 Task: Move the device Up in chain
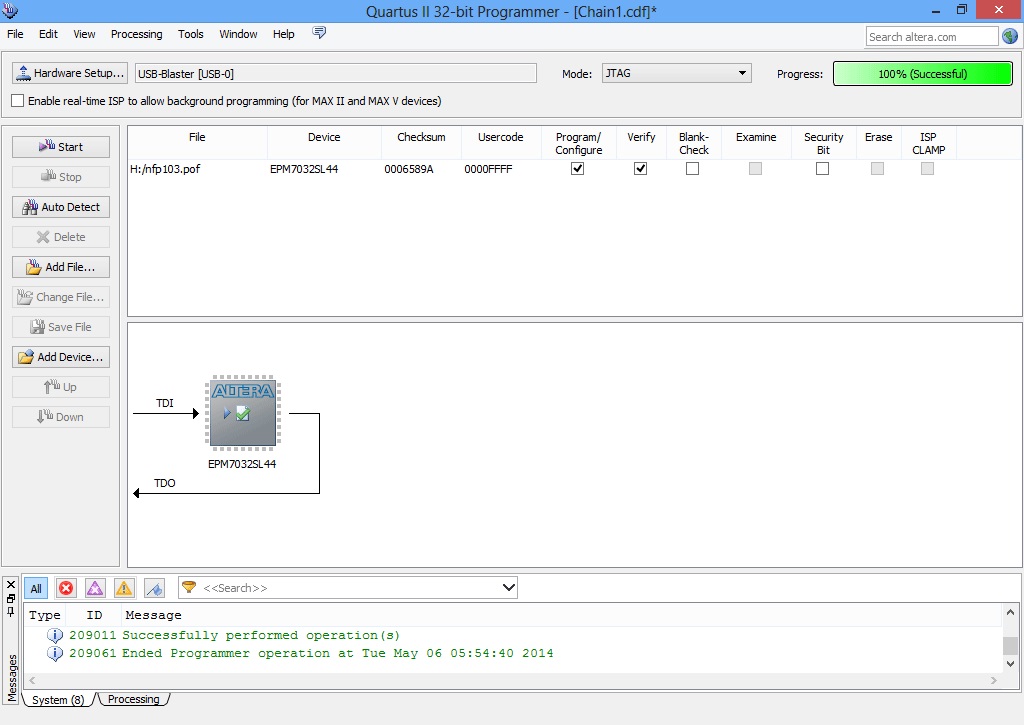[61, 387]
